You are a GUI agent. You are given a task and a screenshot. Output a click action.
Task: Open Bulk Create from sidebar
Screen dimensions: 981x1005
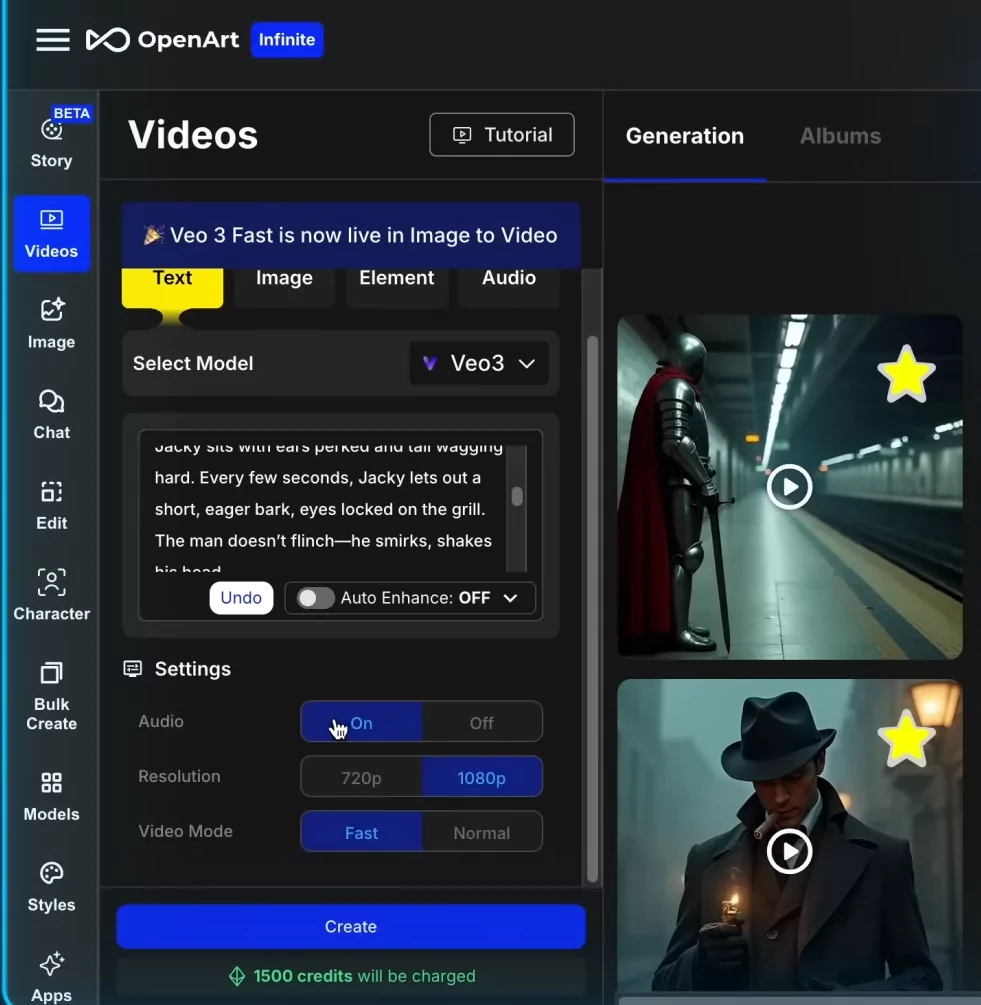[x=51, y=695]
